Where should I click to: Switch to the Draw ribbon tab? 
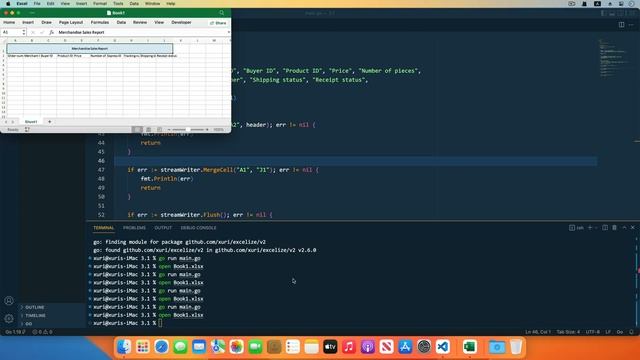click(x=47, y=22)
